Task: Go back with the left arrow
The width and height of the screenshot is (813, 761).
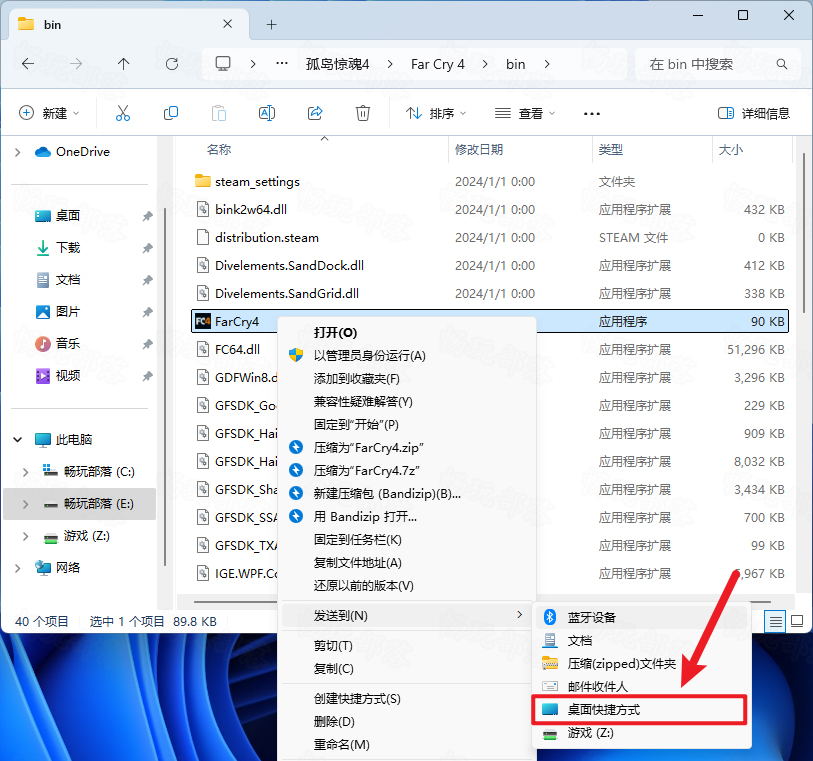Action: tap(28, 64)
